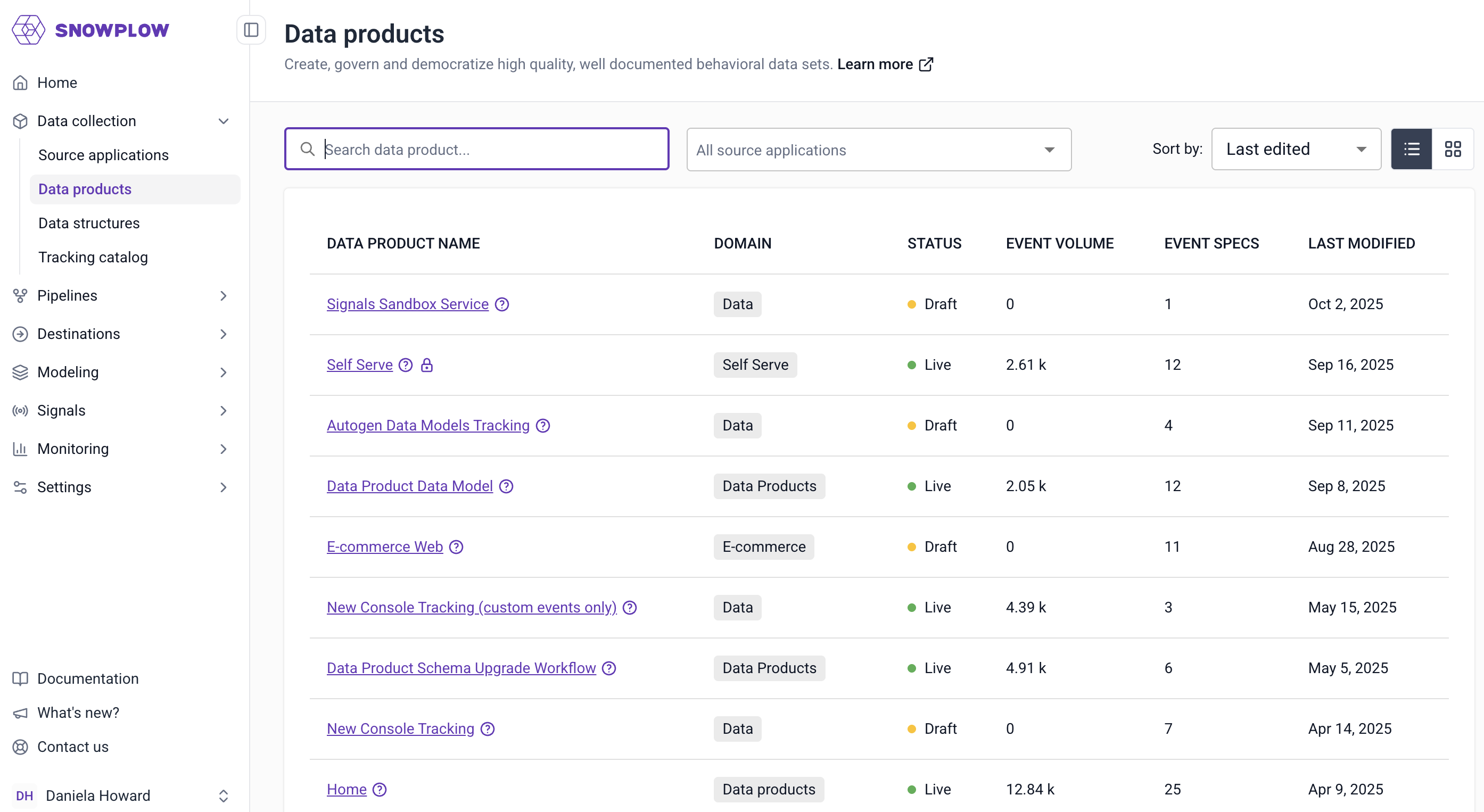Switch to list view
The width and height of the screenshot is (1484, 812).
click(x=1412, y=149)
